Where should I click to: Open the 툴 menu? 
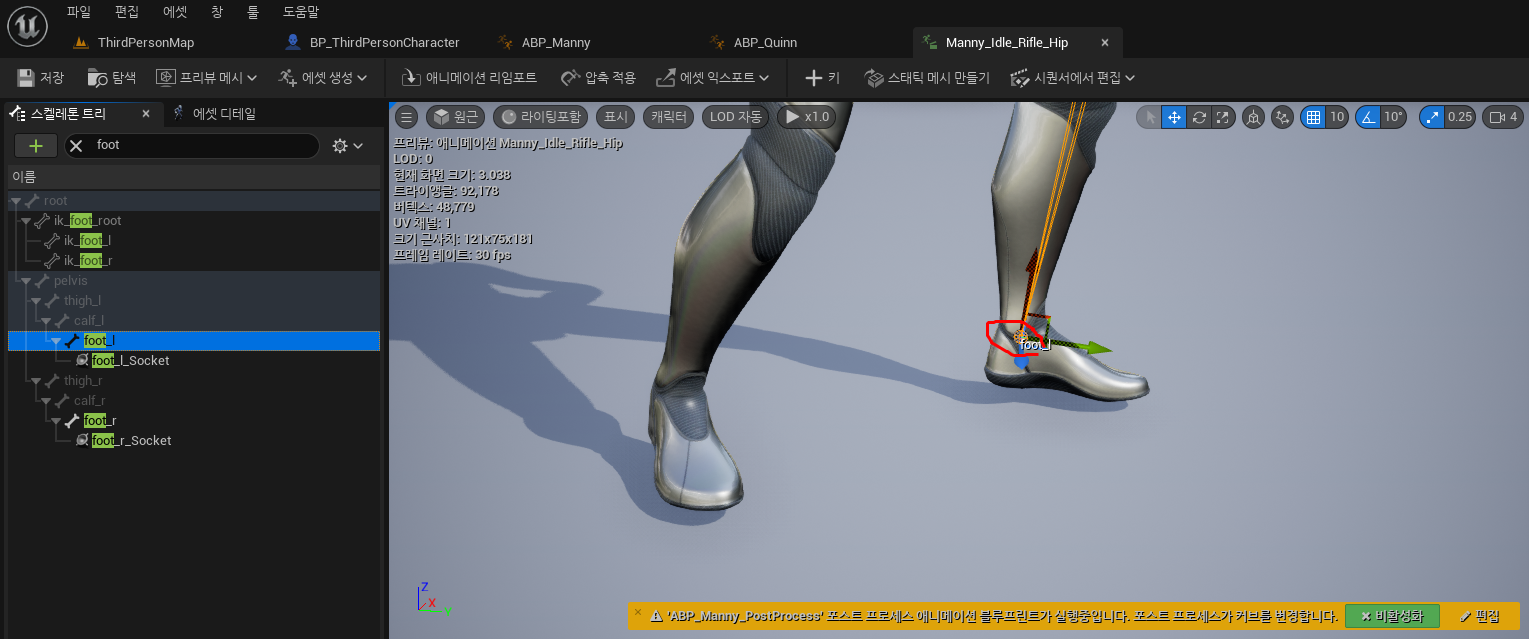[x=253, y=12]
